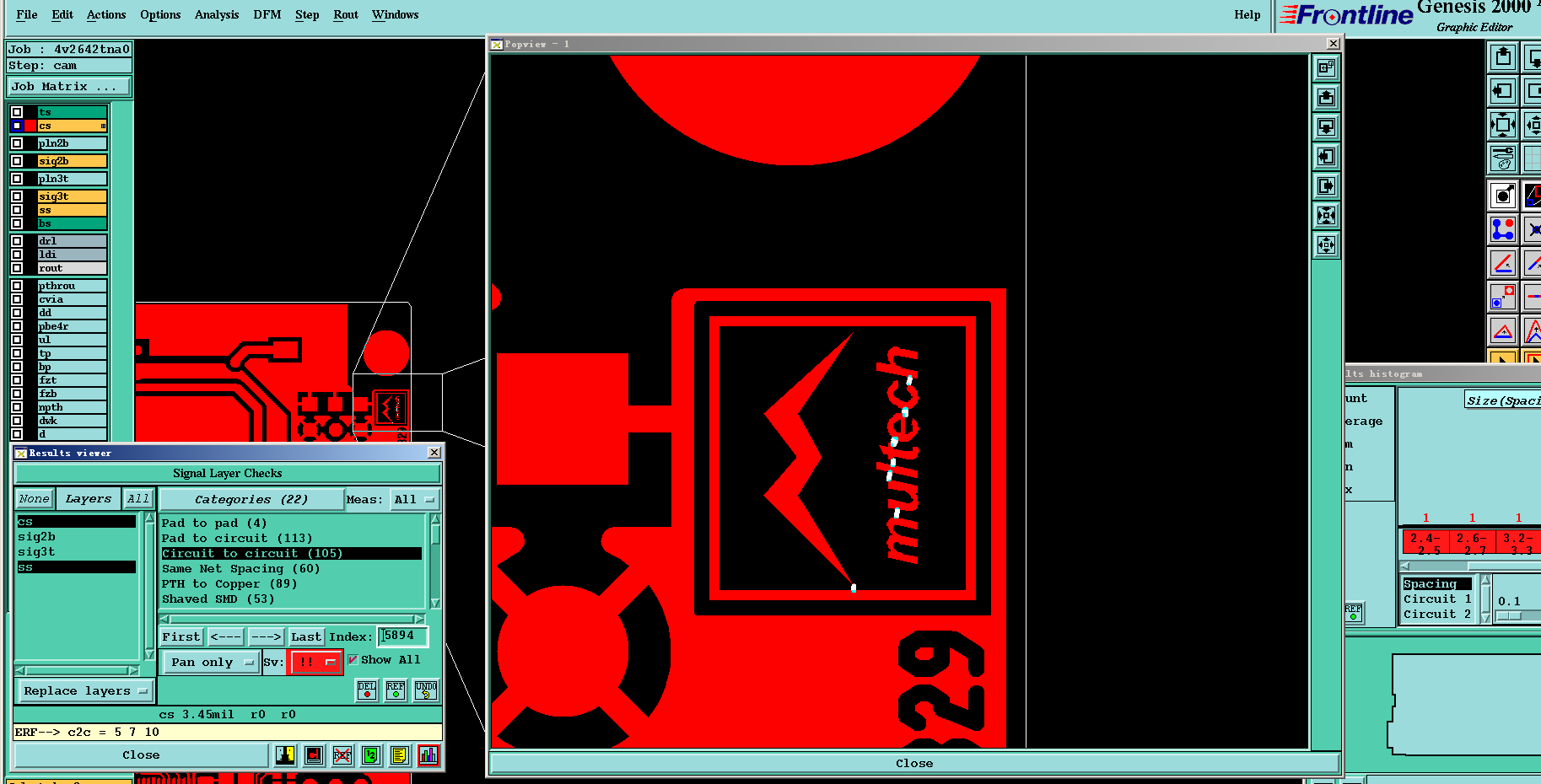The height and width of the screenshot is (784, 1541).
Task: Uncheck the Show All checkbox
Action: 353,660
